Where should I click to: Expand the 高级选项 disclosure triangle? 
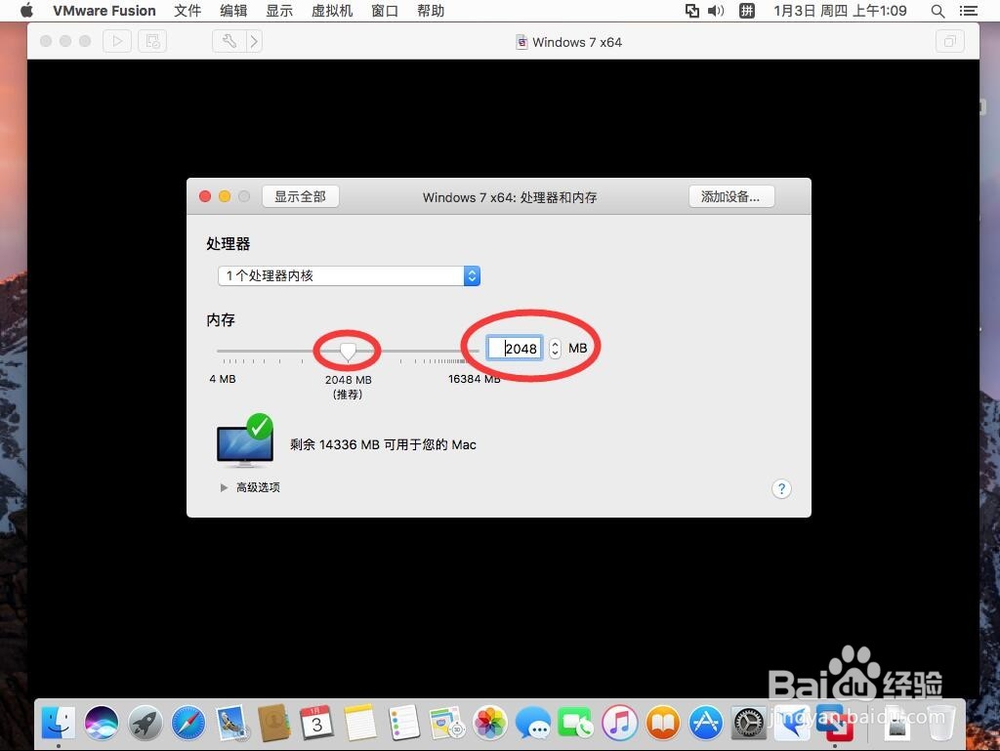pos(224,488)
